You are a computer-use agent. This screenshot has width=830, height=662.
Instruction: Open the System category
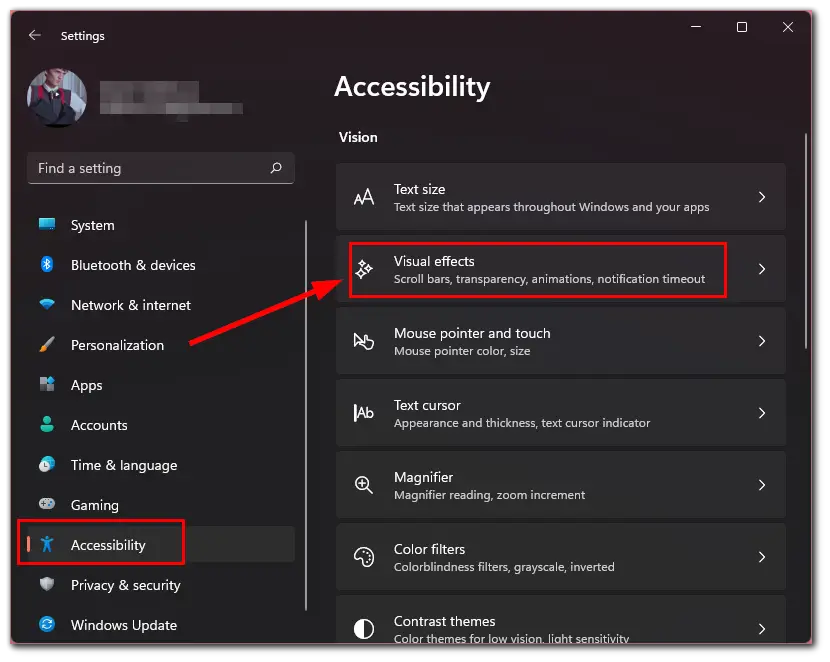[161, 225]
